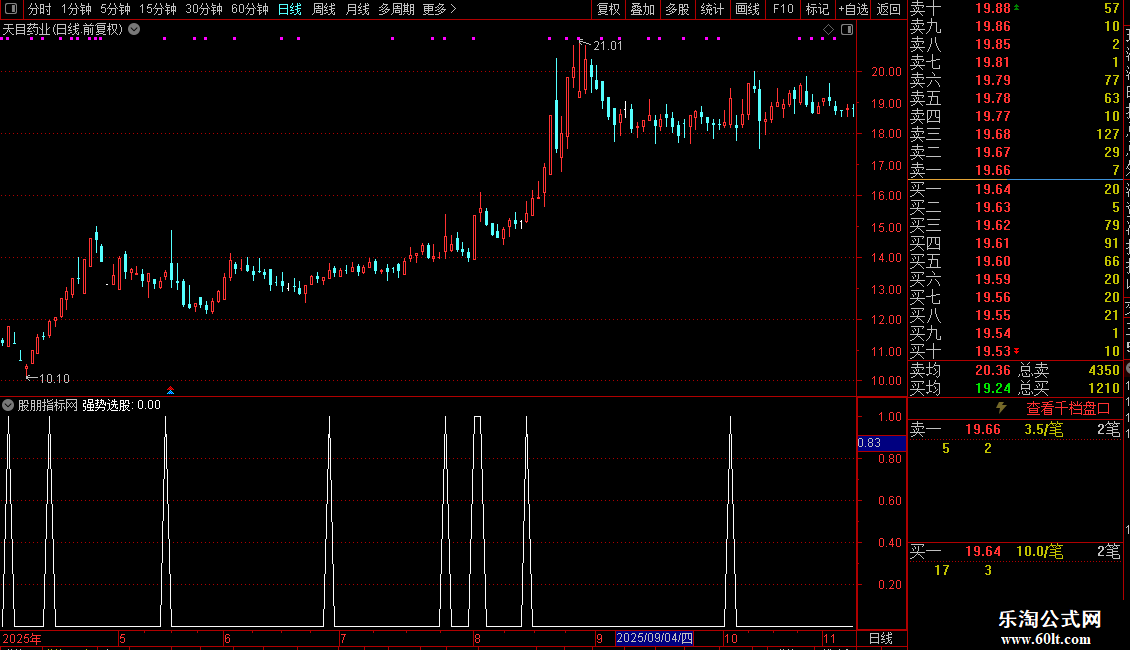Select the 卖二 row price 19.67
Viewport: 1130px width, 650px height.
pos(992,152)
